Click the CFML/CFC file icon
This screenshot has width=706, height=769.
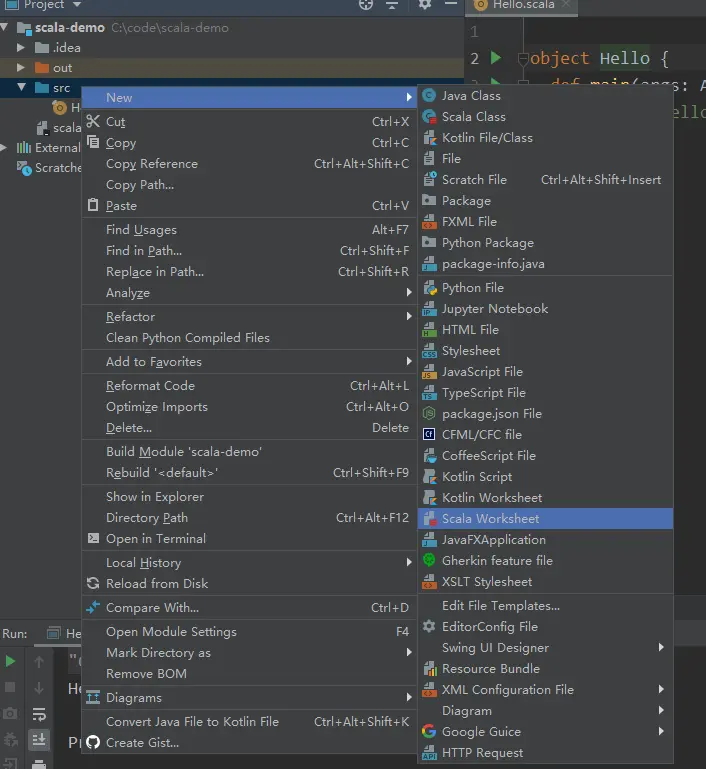click(x=429, y=435)
